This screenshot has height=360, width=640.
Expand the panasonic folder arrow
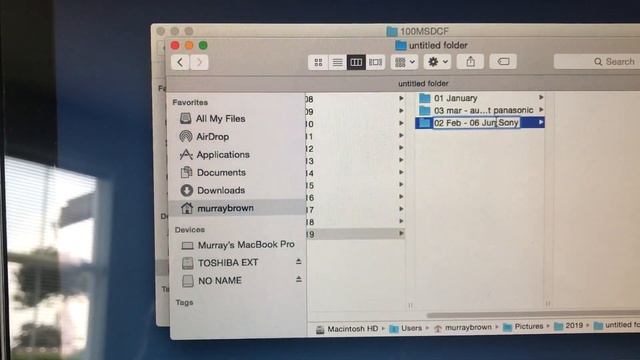541,110
